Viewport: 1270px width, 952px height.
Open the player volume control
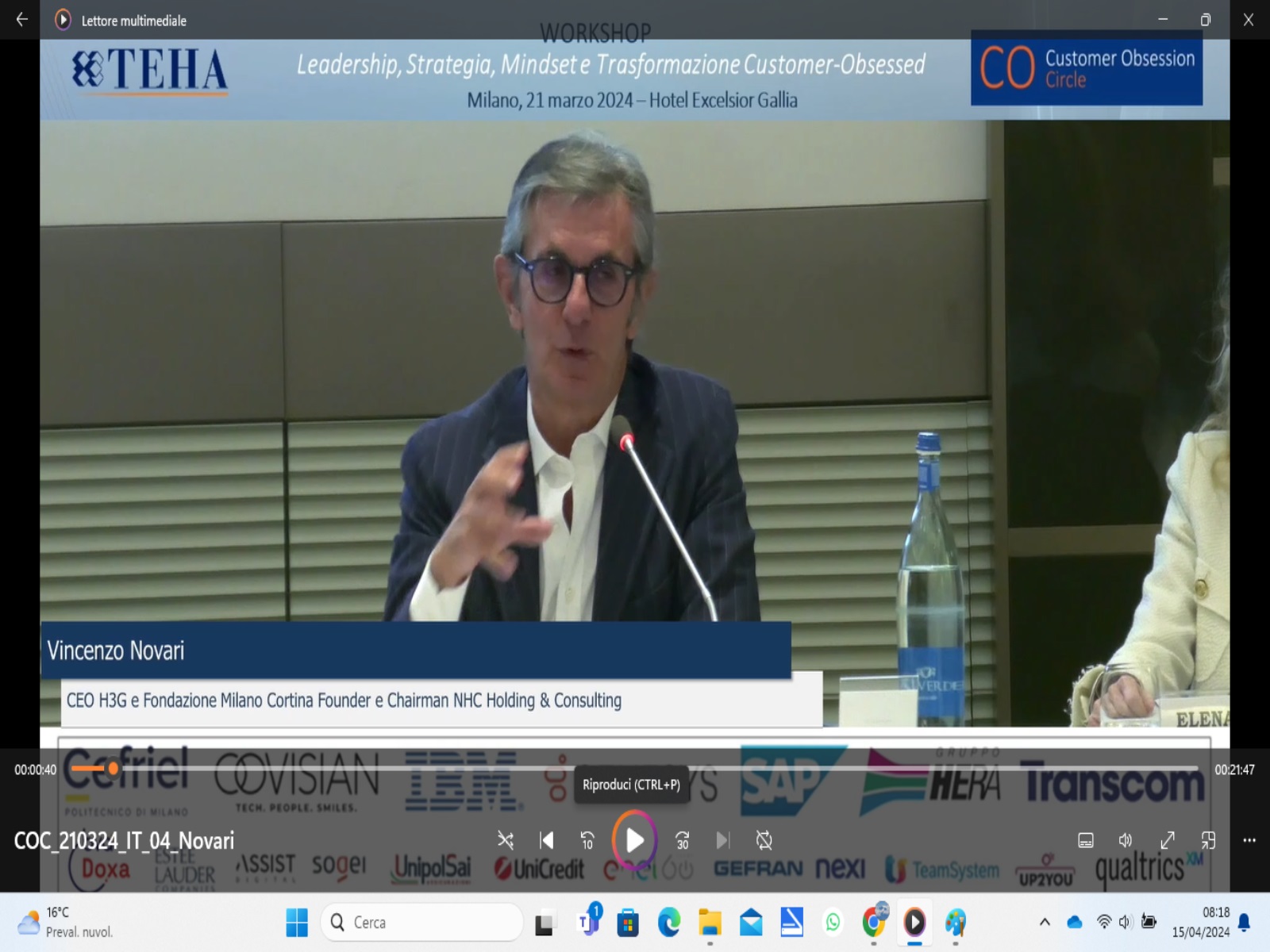point(1126,840)
